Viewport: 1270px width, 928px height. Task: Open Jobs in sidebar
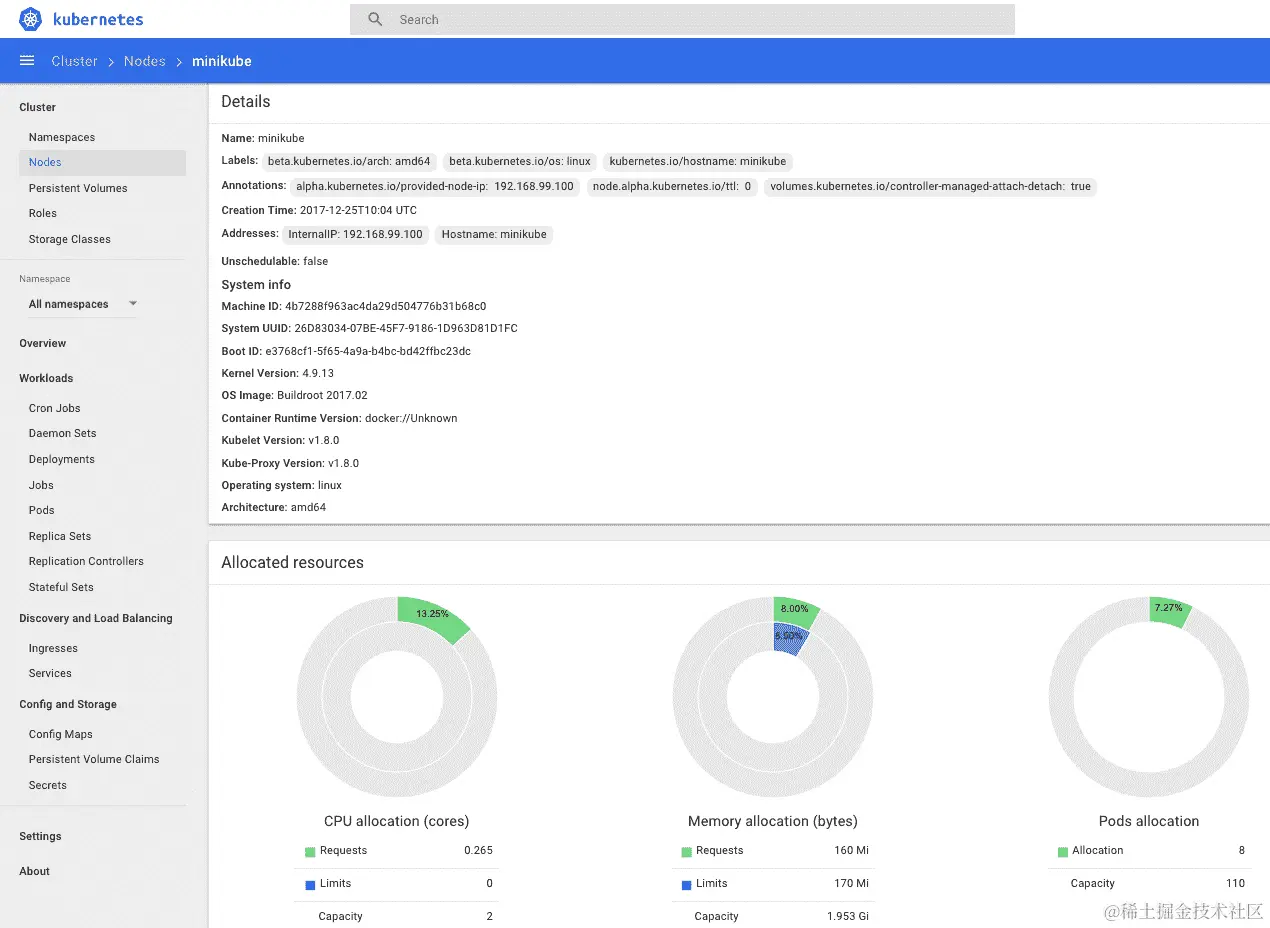coord(41,485)
